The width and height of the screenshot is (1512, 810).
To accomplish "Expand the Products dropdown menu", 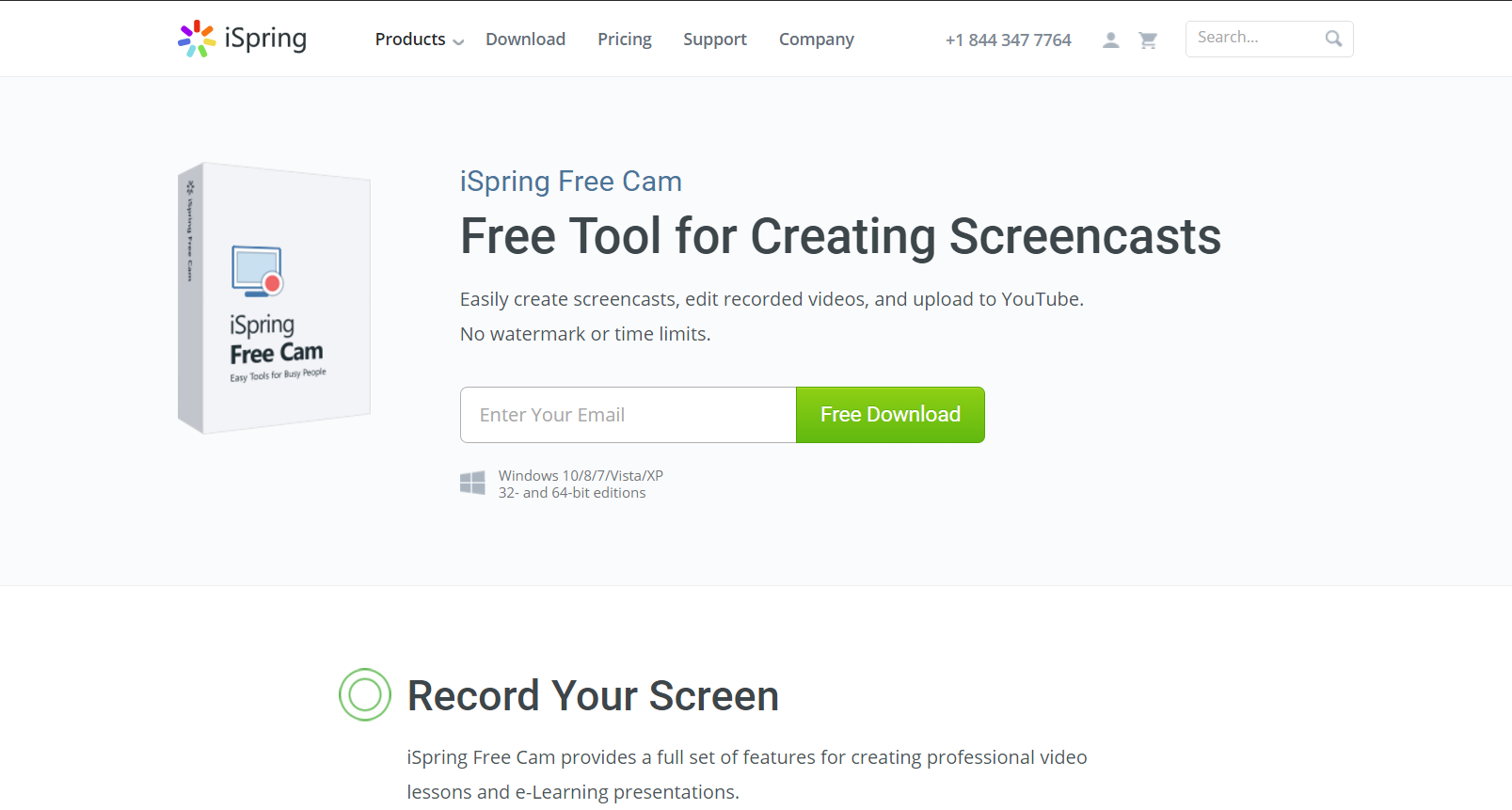I will [x=420, y=40].
